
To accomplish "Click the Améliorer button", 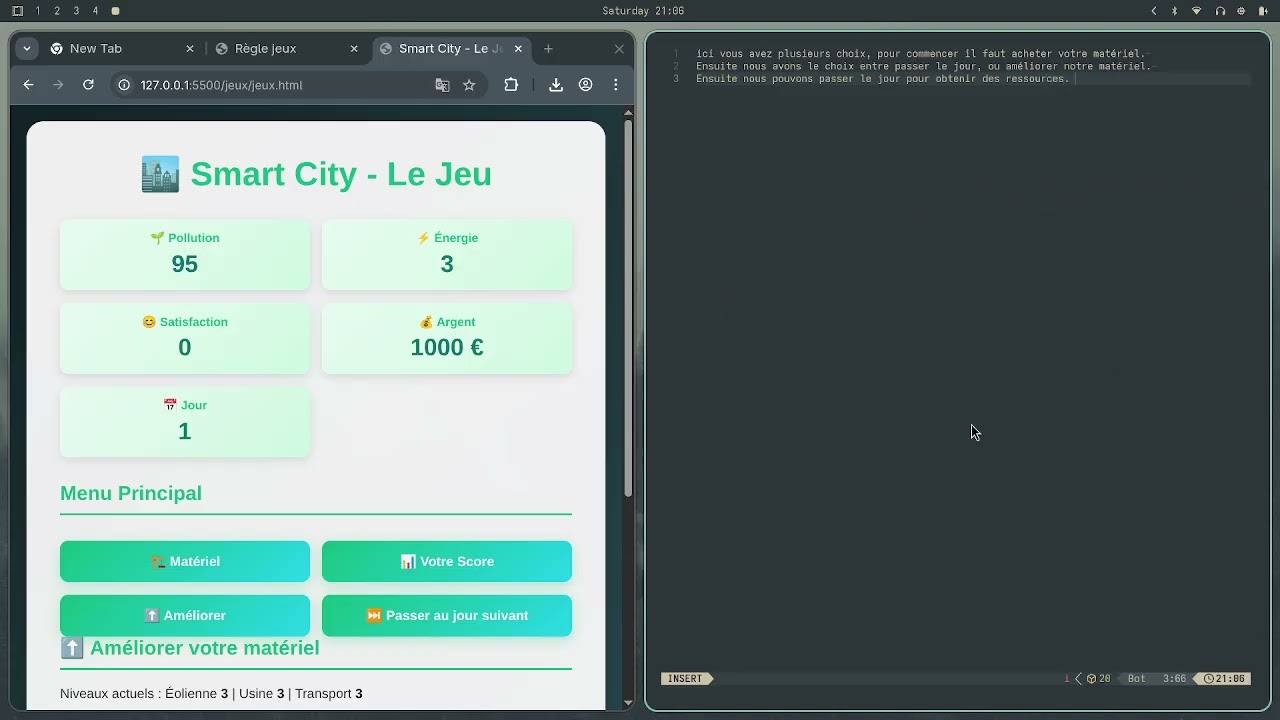I will tap(185, 615).
